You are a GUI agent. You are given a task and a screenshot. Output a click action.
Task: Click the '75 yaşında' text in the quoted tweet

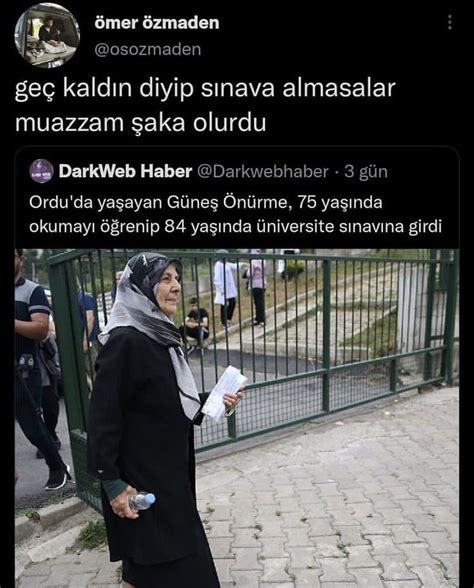point(340,203)
